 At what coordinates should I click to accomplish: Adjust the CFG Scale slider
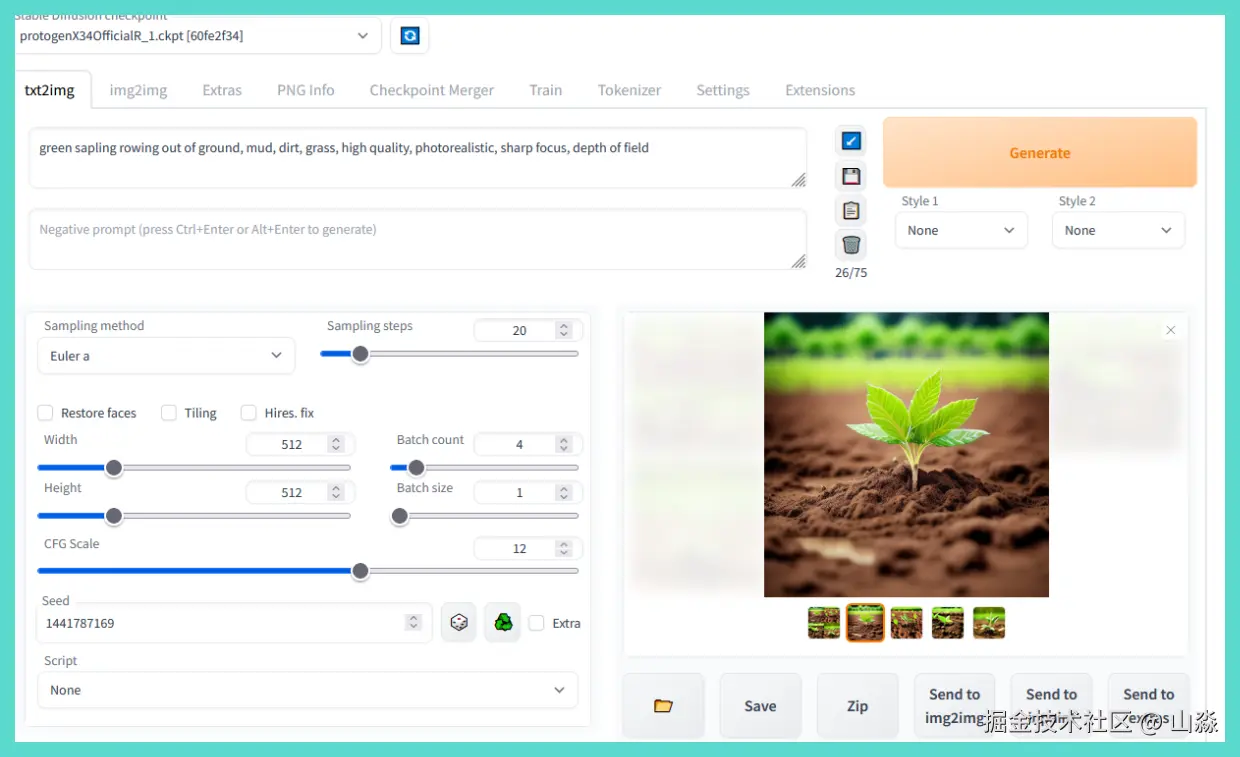tap(308, 570)
